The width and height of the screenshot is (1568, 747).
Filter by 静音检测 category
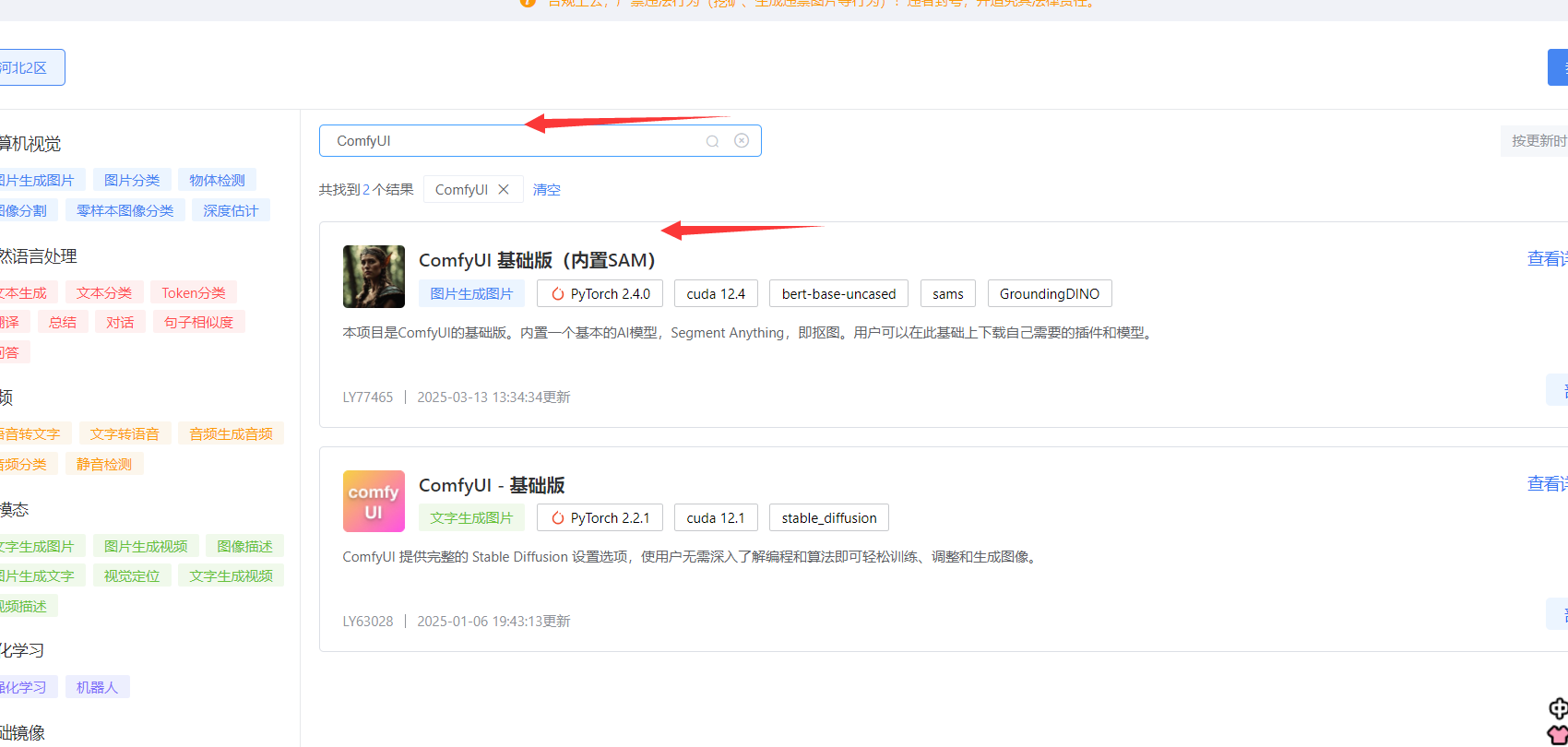pyautogui.click(x=104, y=464)
